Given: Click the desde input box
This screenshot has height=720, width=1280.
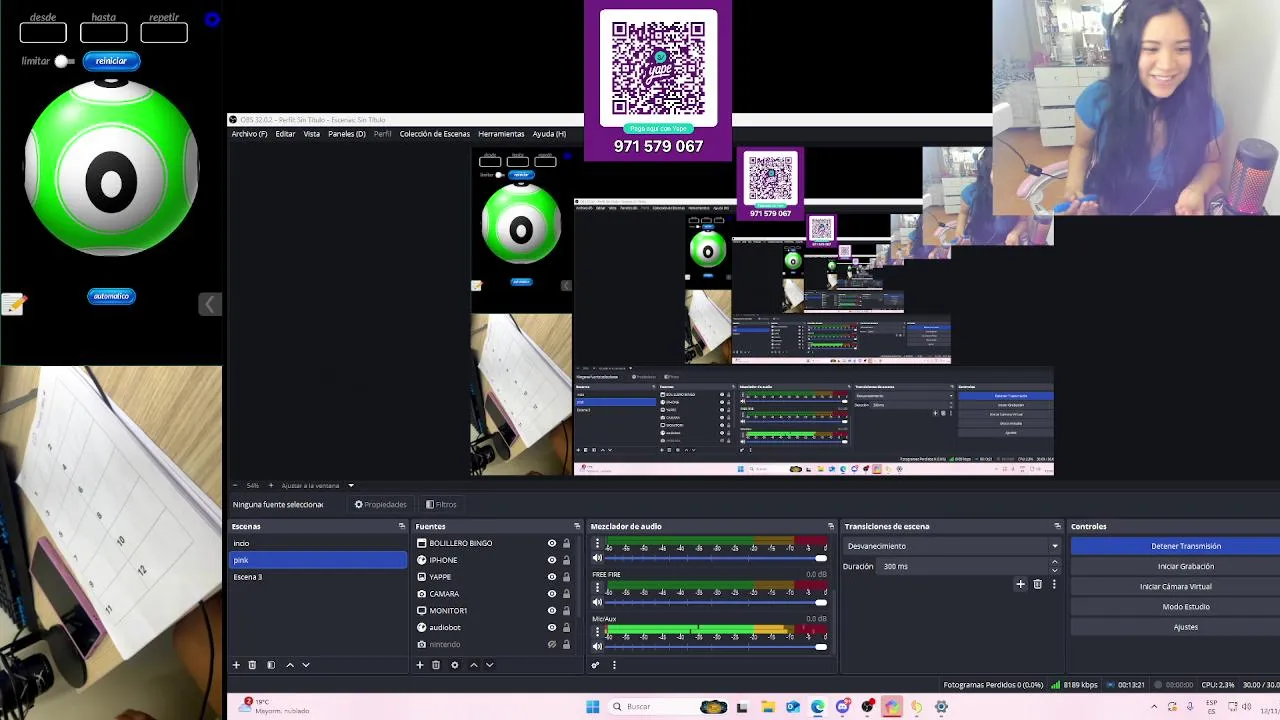Looking at the screenshot, I should (43, 33).
